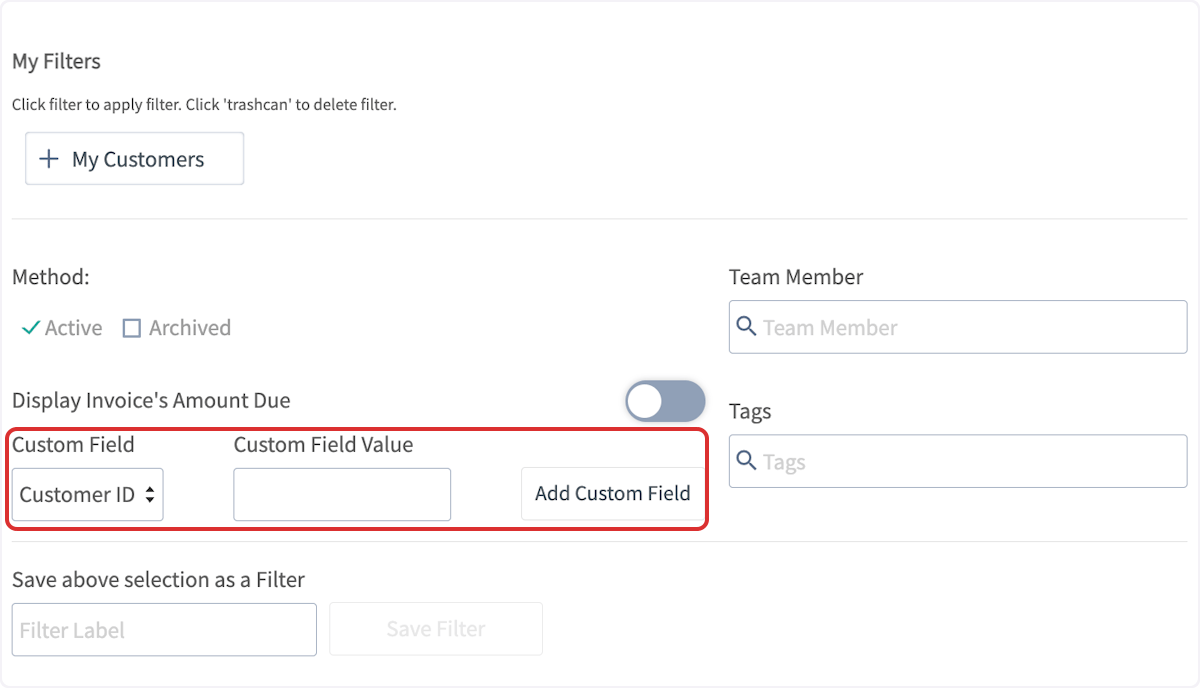The width and height of the screenshot is (1200, 688).
Task: Click 'Save above selection as a Filter' text
Action: pos(158,579)
